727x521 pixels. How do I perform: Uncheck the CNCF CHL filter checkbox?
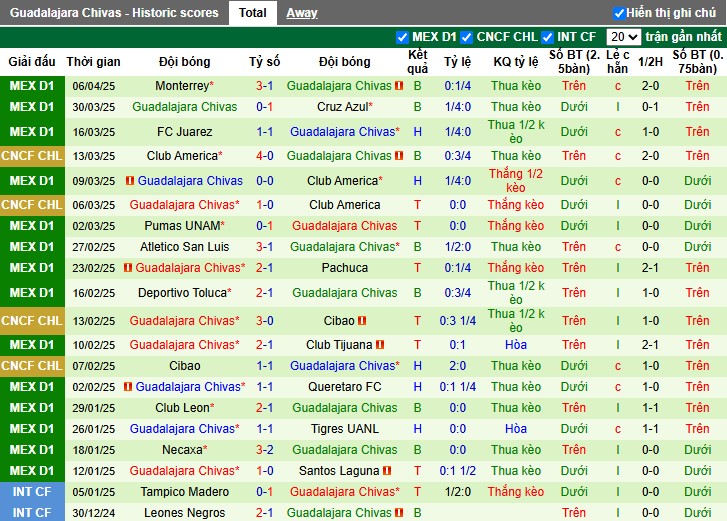click(466, 37)
